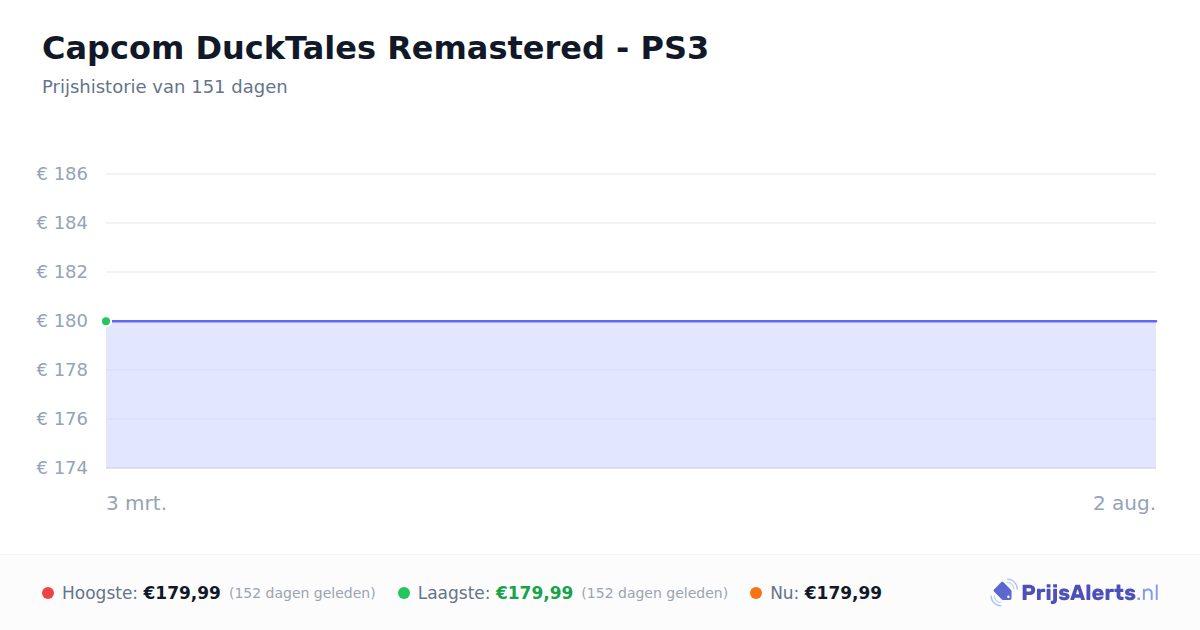Click the Hoogste price €179,99 value
Screen dimensions: 1200x630
pyautogui.click(x=182, y=593)
